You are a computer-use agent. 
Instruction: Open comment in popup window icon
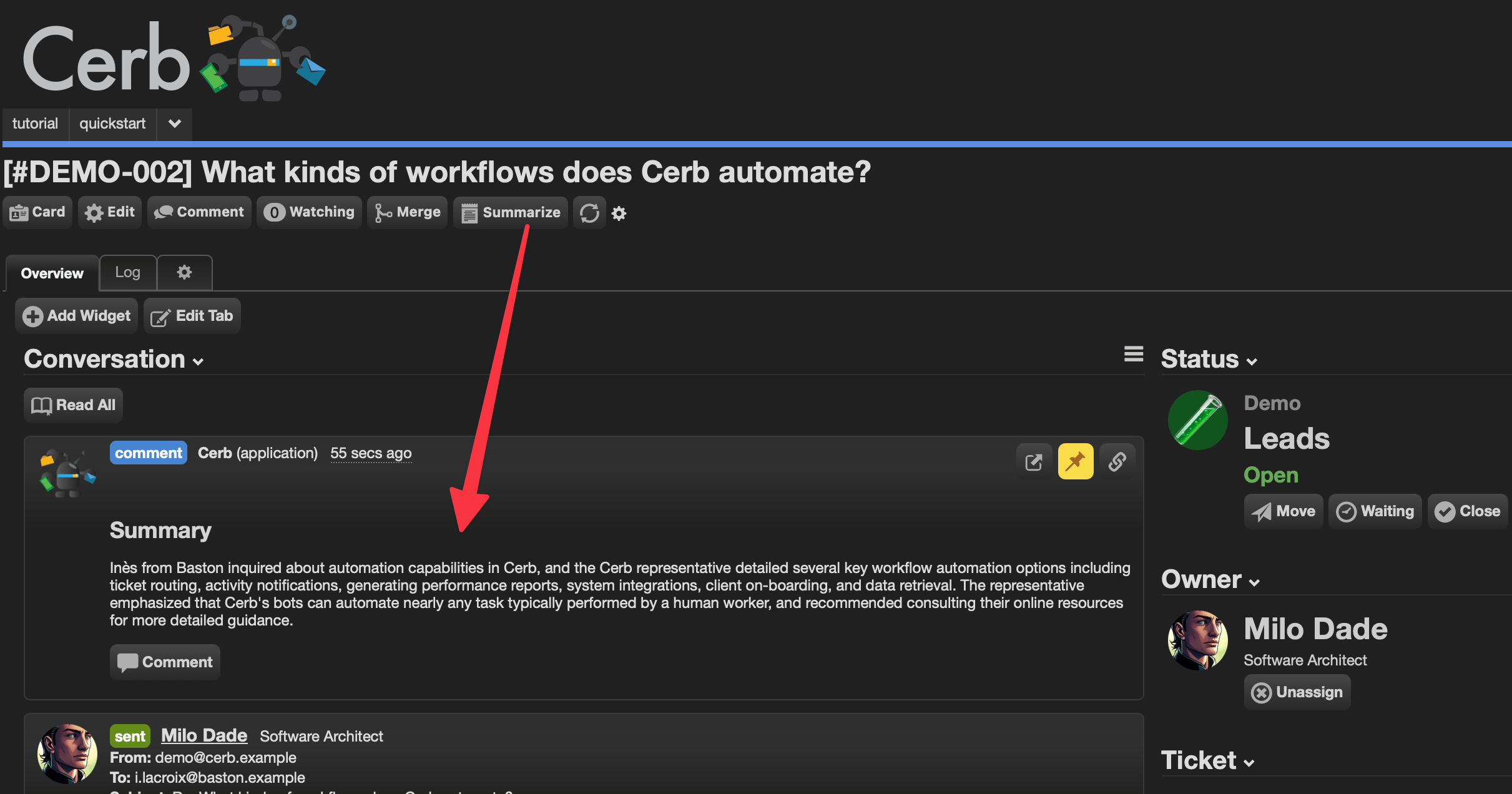(1034, 462)
